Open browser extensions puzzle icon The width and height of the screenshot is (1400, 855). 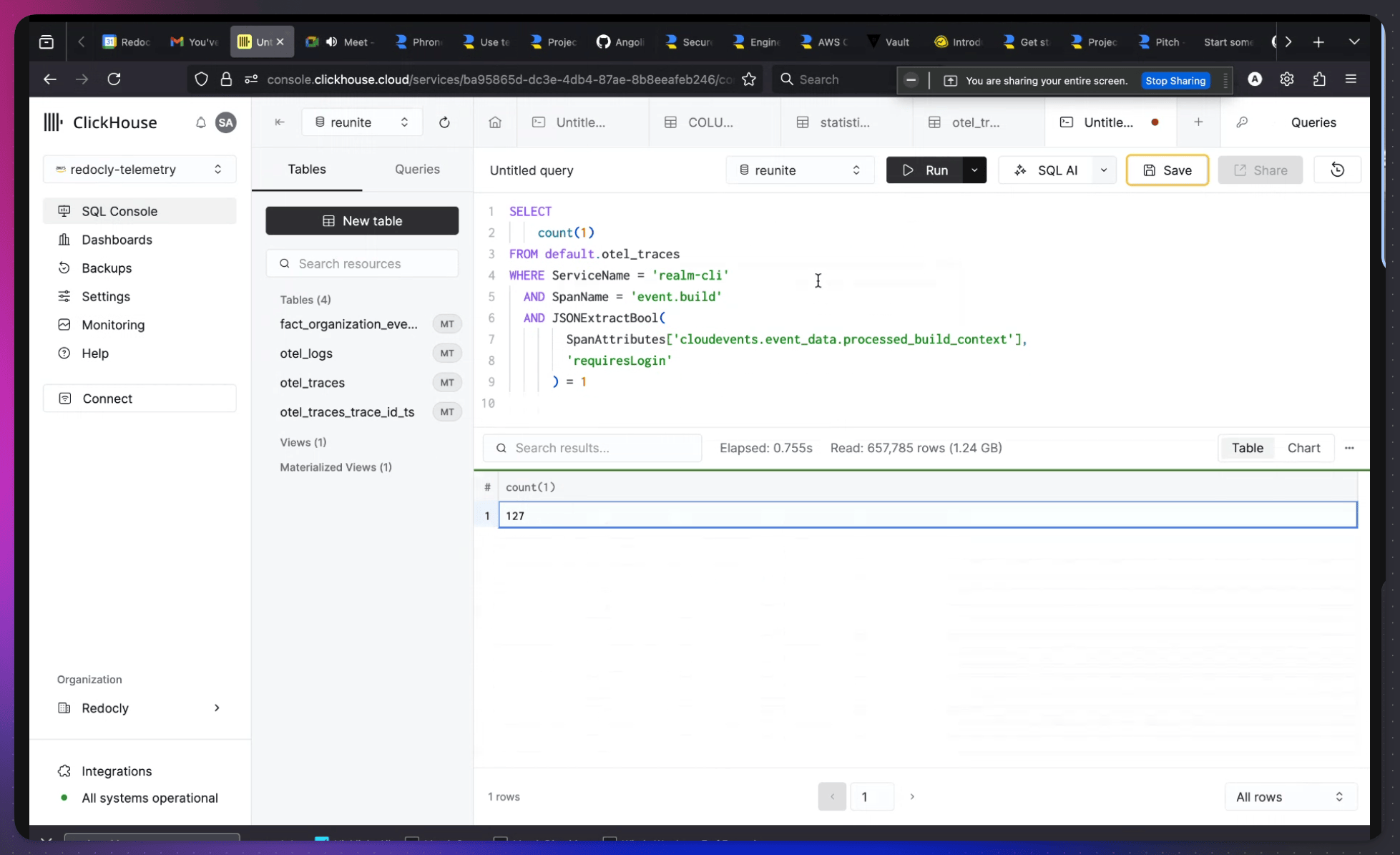point(1319,79)
